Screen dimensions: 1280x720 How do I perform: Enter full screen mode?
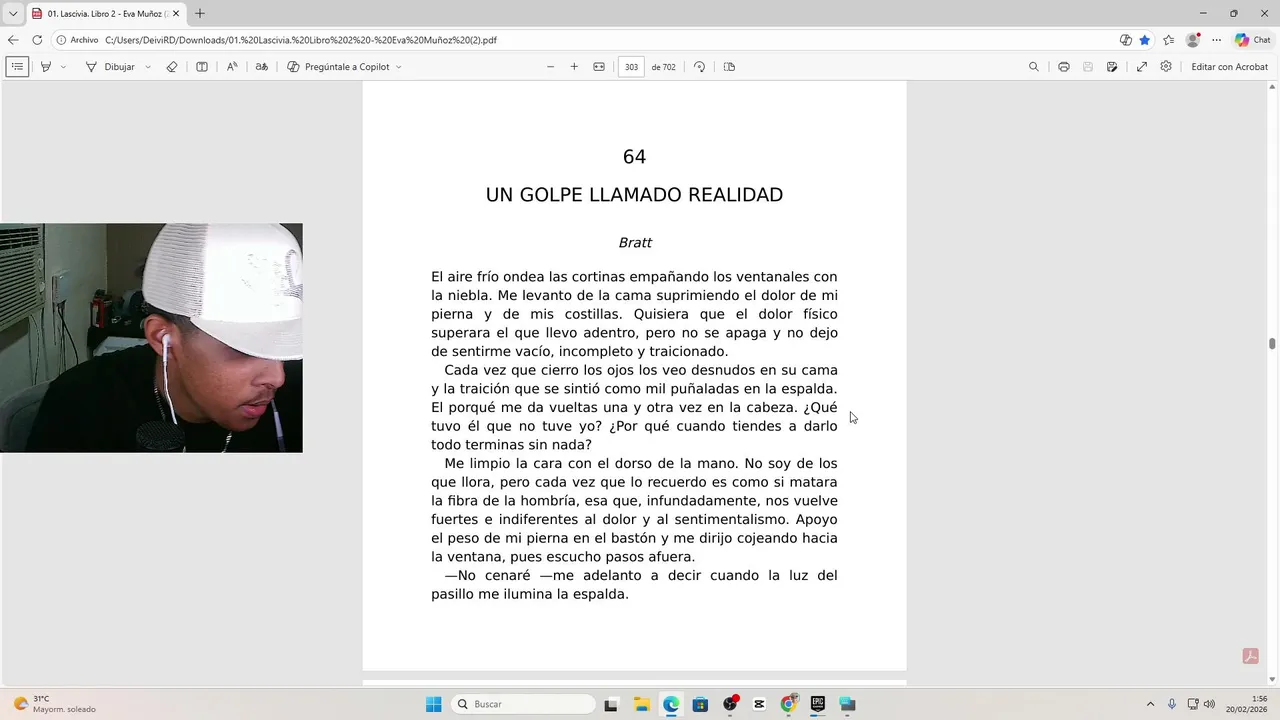(1141, 67)
